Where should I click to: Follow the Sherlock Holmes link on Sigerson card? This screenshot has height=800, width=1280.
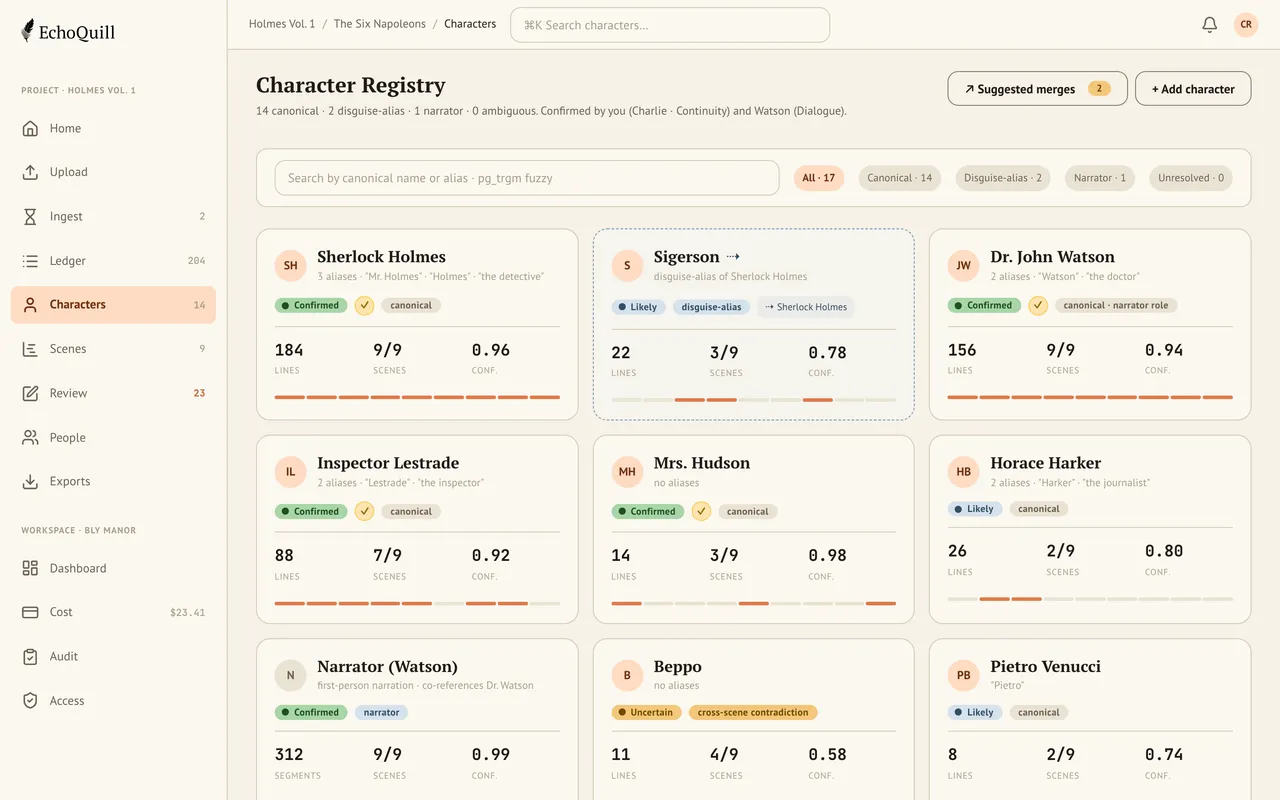[806, 307]
